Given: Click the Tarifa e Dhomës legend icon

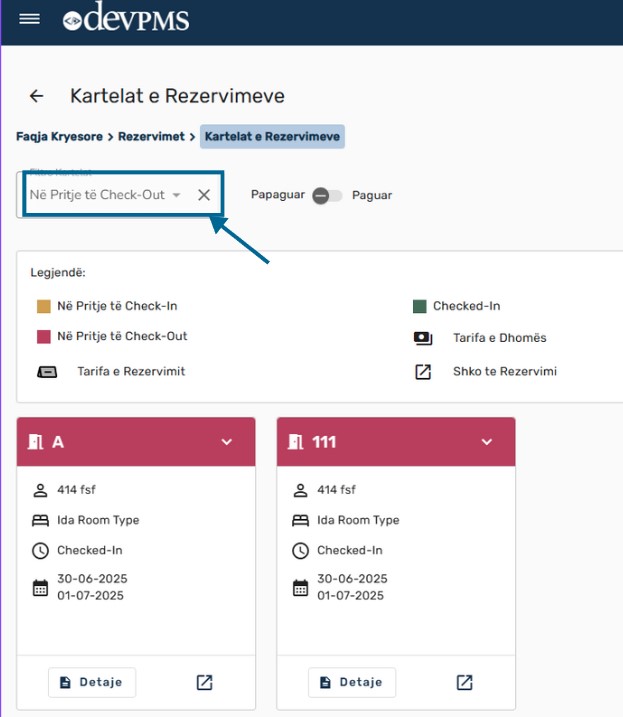Looking at the screenshot, I should [x=423, y=338].
